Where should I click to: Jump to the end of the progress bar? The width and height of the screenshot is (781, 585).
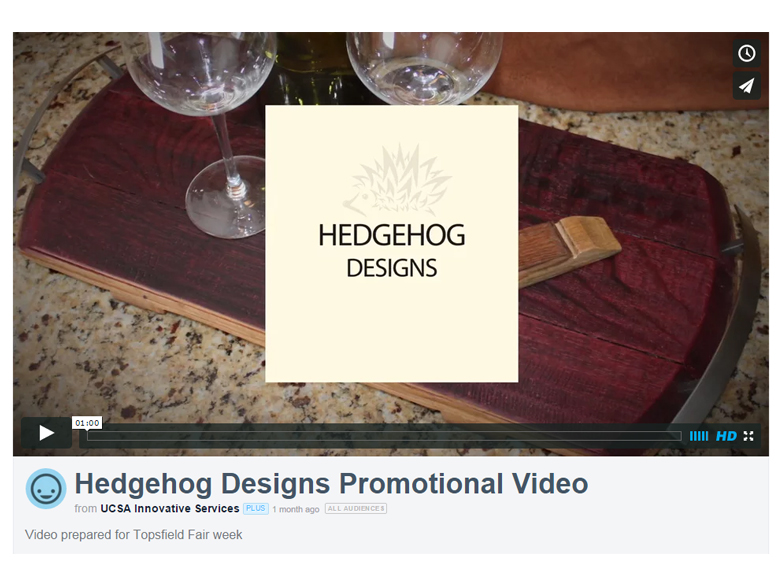click(x=680, y=436)
